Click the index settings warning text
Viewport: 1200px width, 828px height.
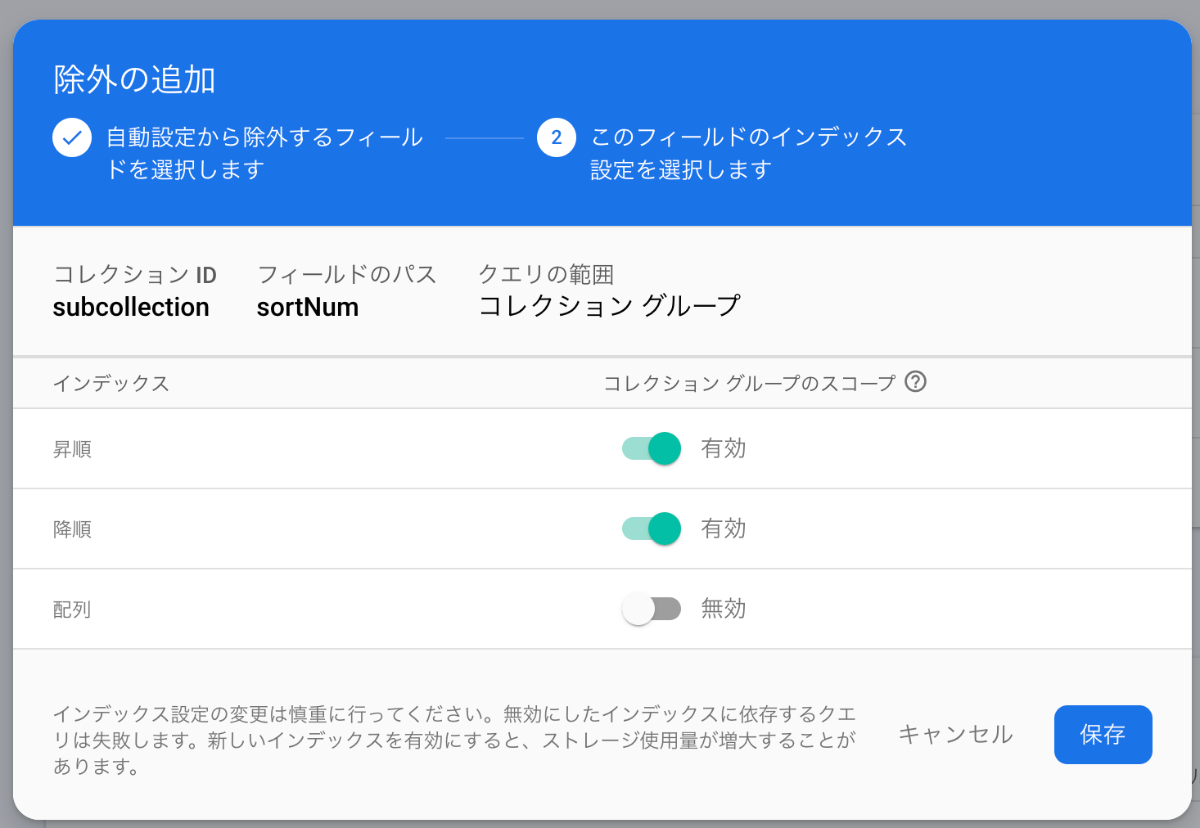455,741
